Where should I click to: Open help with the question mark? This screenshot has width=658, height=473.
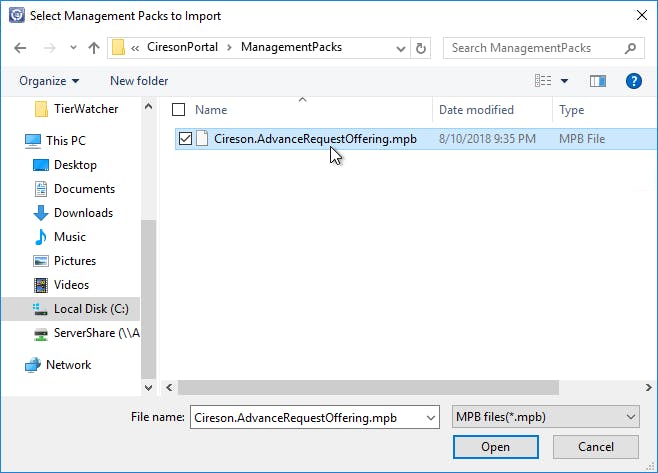click(x=633, y=81)
